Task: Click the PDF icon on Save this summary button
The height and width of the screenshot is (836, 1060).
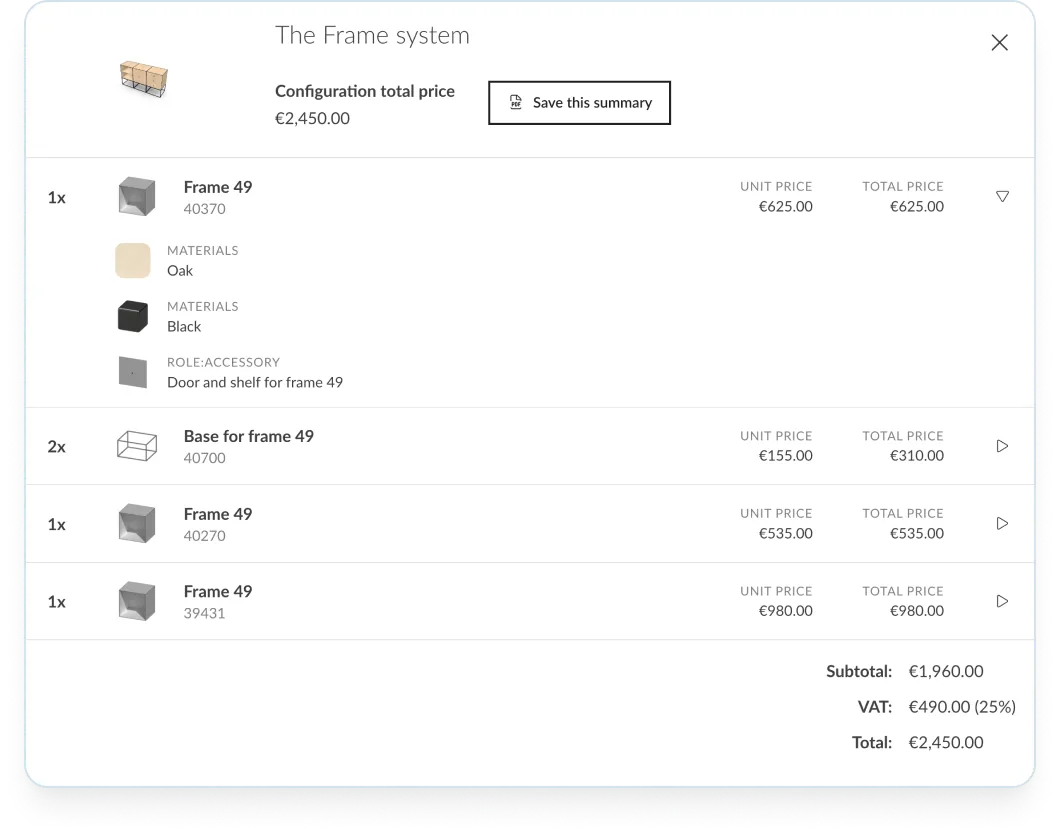Action: (x=515, y=102)
